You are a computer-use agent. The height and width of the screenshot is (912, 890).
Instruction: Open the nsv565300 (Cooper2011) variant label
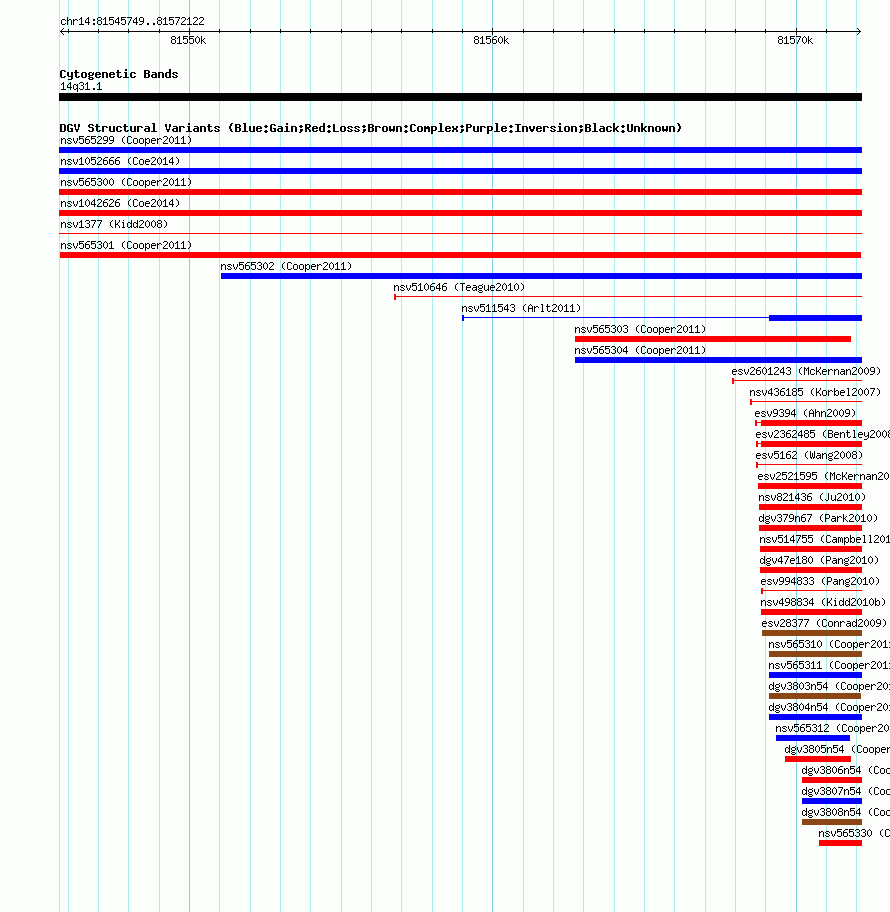tap(126, 182)
